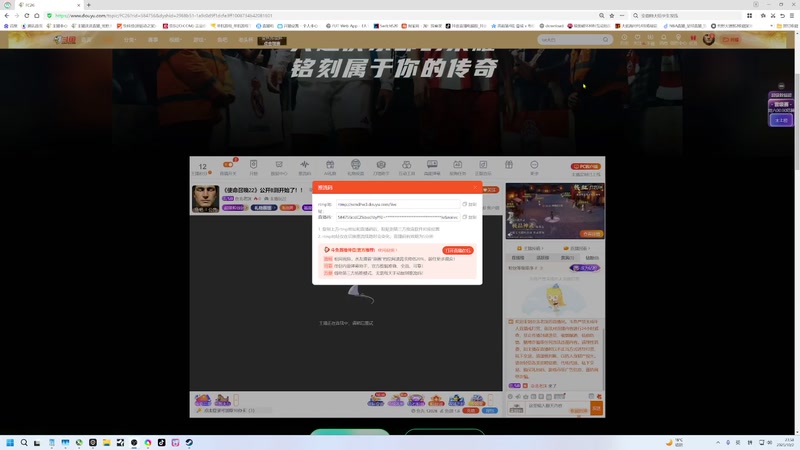Click the first gift icon at bottom left
800x450 pixels.
pyautogui.click(x=203, y=399)
